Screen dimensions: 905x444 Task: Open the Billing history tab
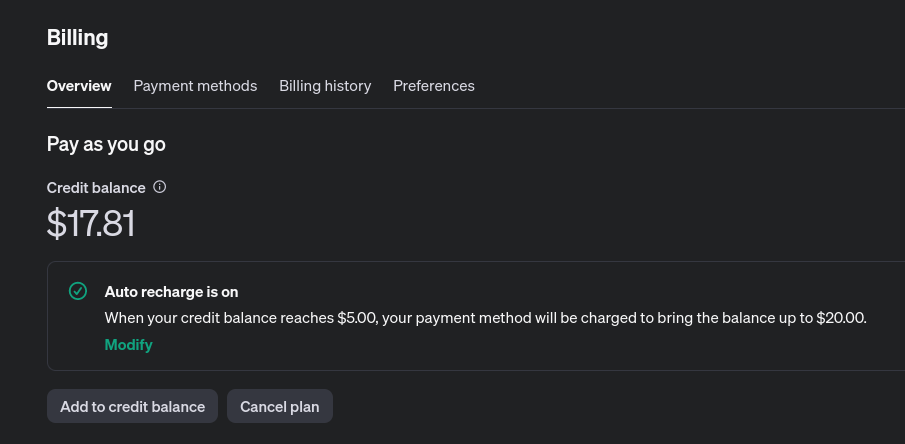coord(325,86)
